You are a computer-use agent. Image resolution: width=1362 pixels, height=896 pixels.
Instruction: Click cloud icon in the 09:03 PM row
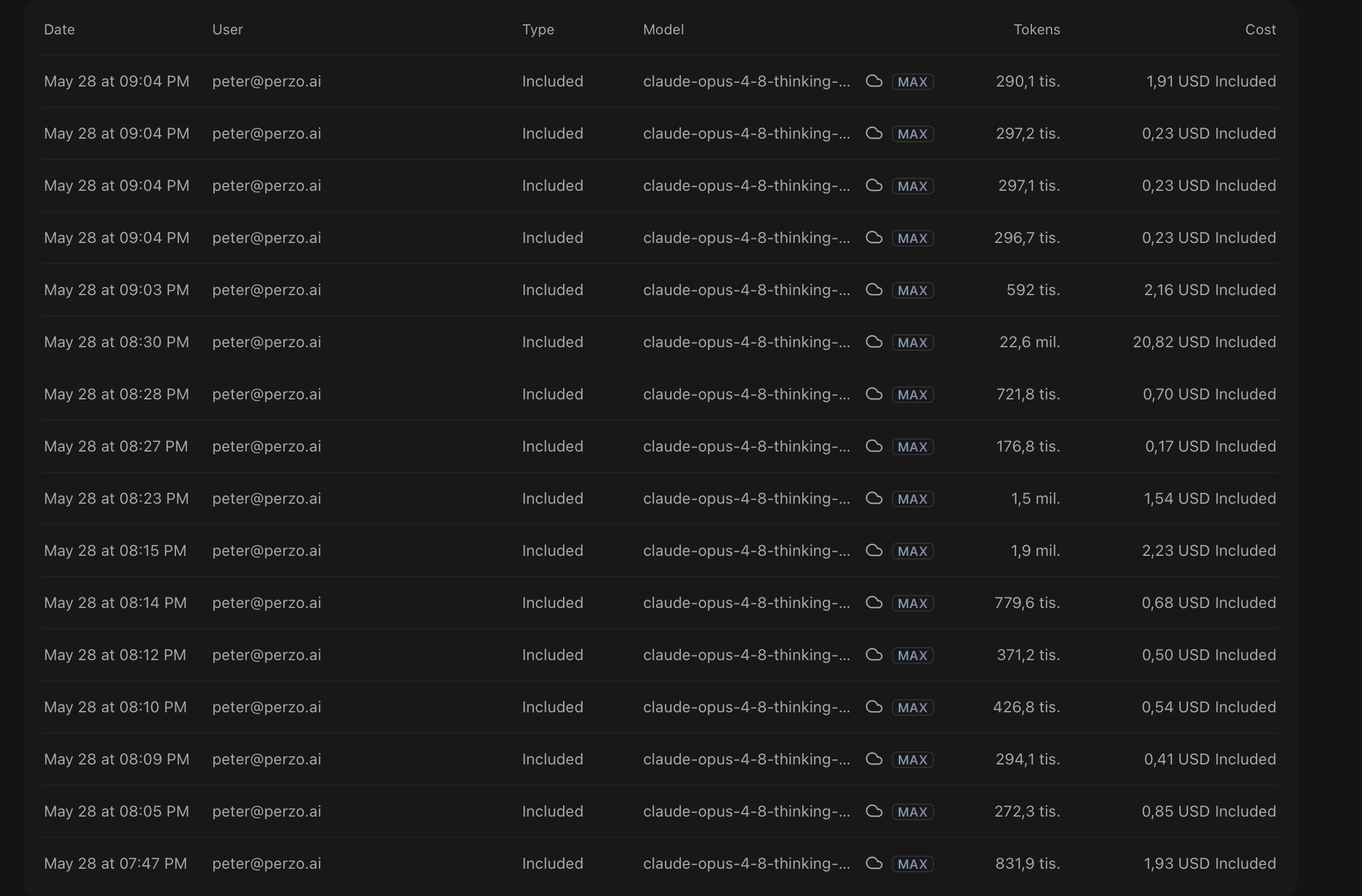[x=874, y=290]
